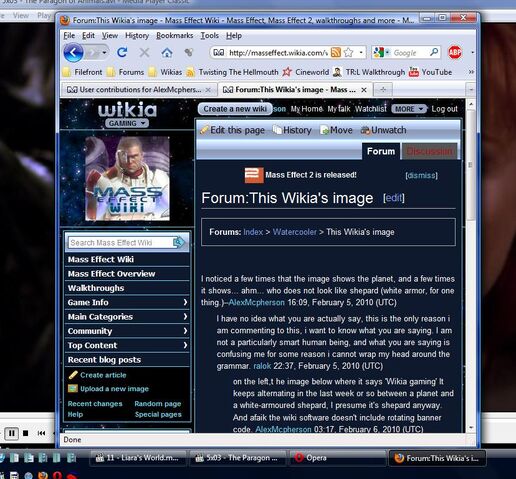516x479 pixels.
Task: Stop playback in Media Player Classic
Action: pyautogui.click(x=26, y=433)
